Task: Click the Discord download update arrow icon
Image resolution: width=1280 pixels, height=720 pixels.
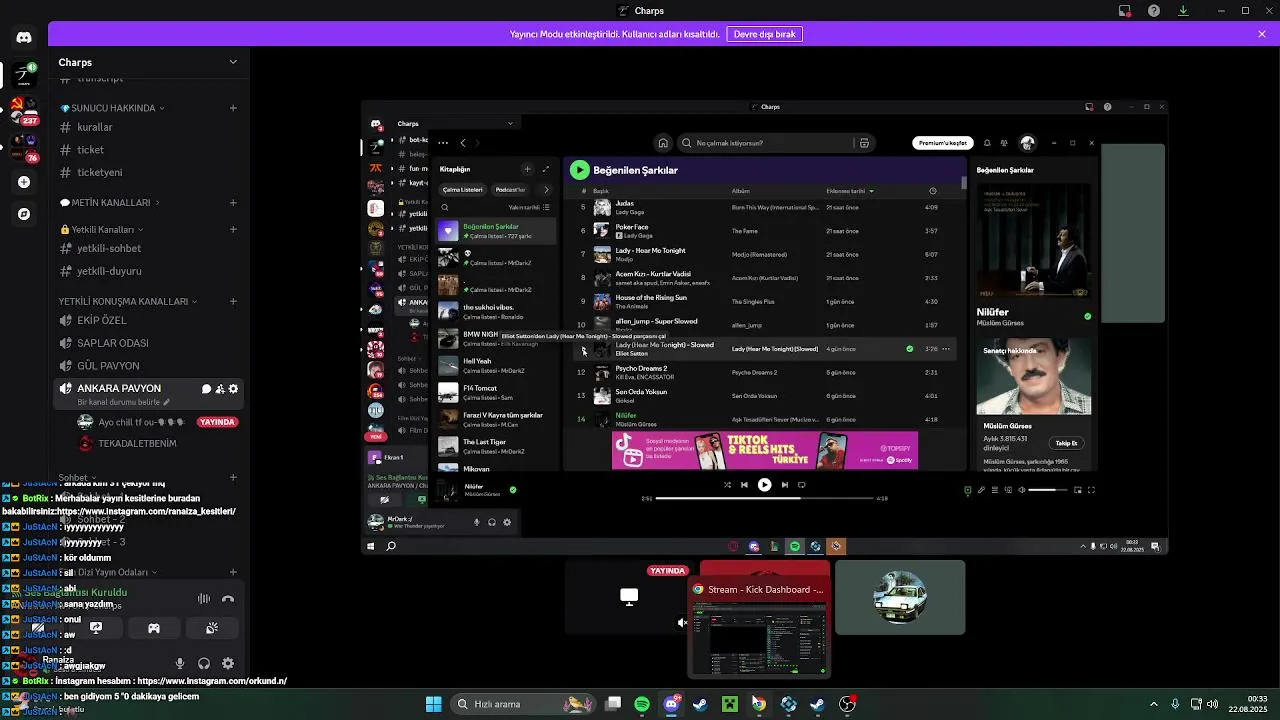Action: click(1183, 11)
